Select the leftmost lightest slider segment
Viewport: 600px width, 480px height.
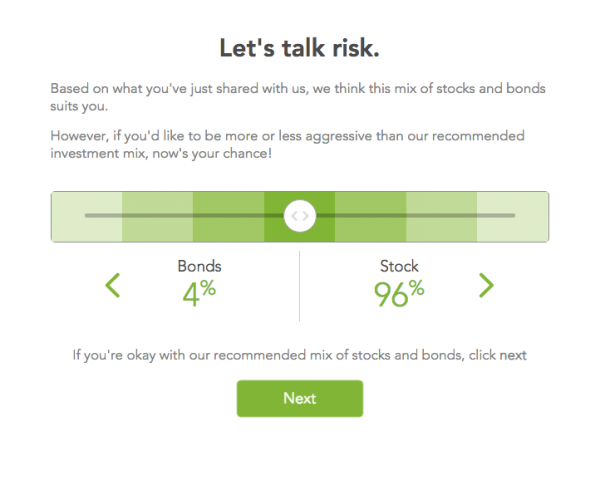(x=87, y=232)
